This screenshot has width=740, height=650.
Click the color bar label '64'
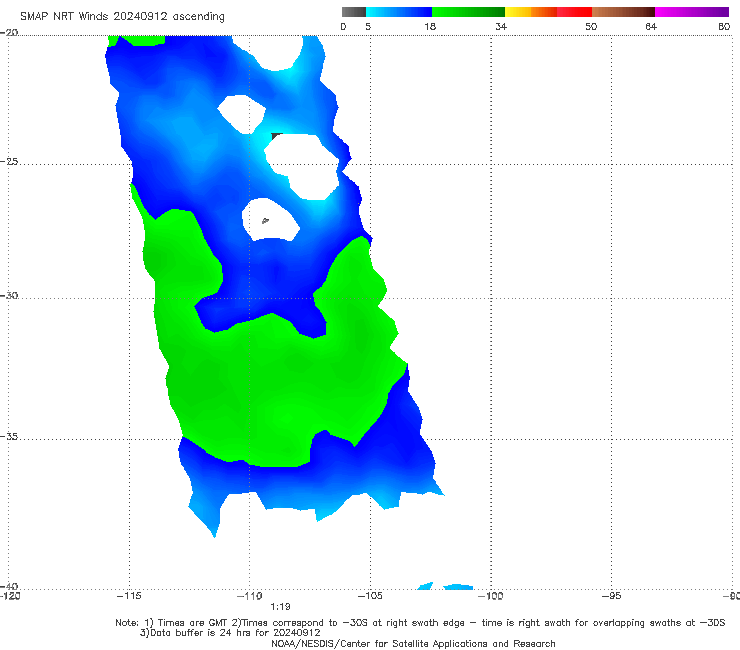pyautogui.click(x=651, y=26)
